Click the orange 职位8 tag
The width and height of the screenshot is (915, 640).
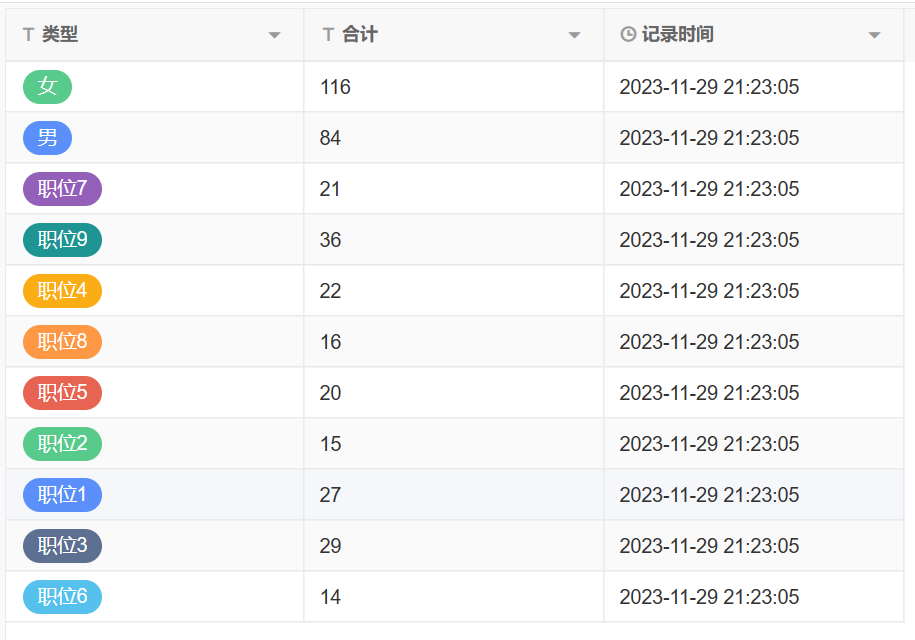(62, 342)
